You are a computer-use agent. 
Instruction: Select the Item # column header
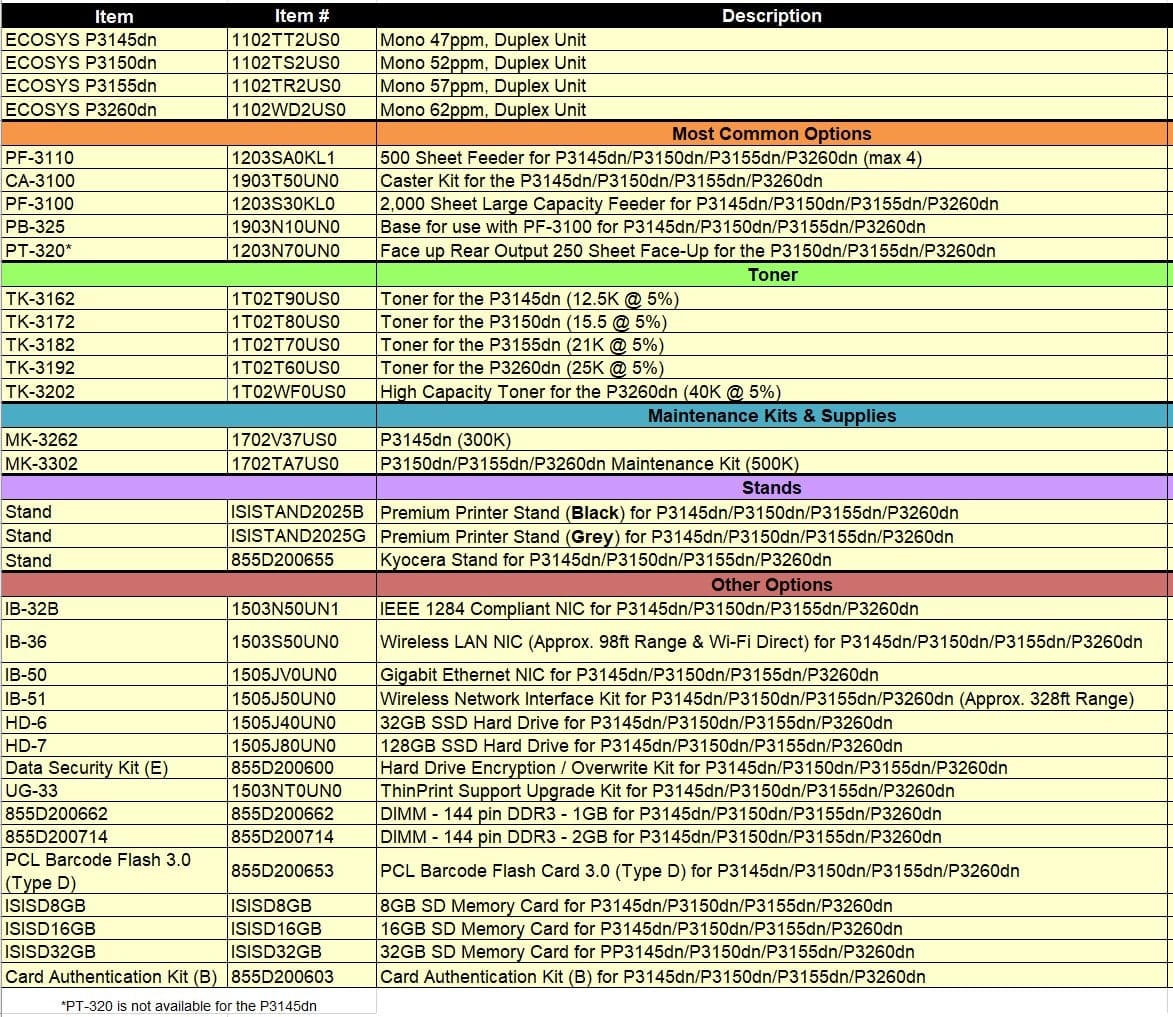tap(302, 16)
